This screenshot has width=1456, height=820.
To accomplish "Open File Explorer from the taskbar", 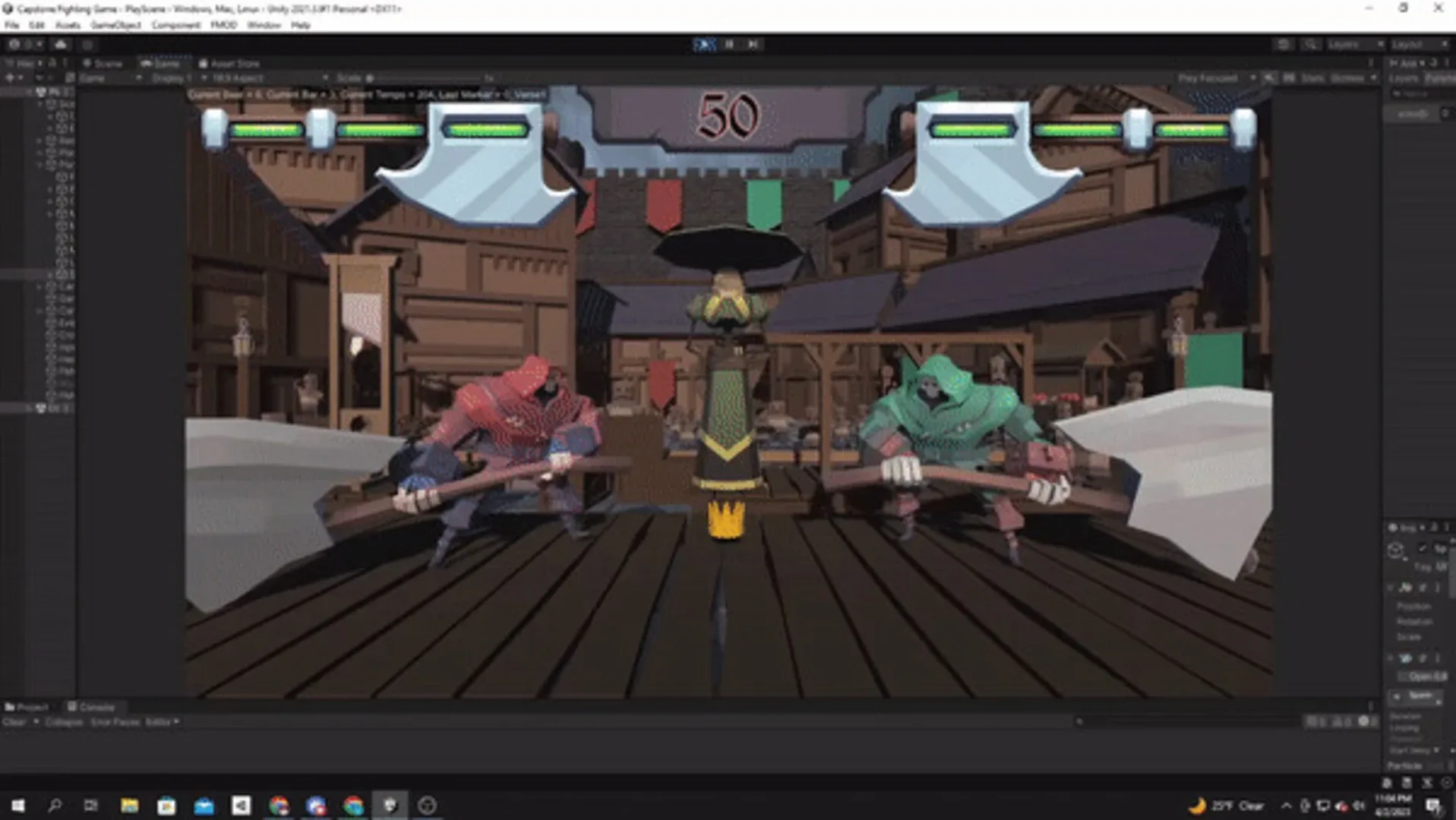I will pyautogui.click(x=129, y=806).
